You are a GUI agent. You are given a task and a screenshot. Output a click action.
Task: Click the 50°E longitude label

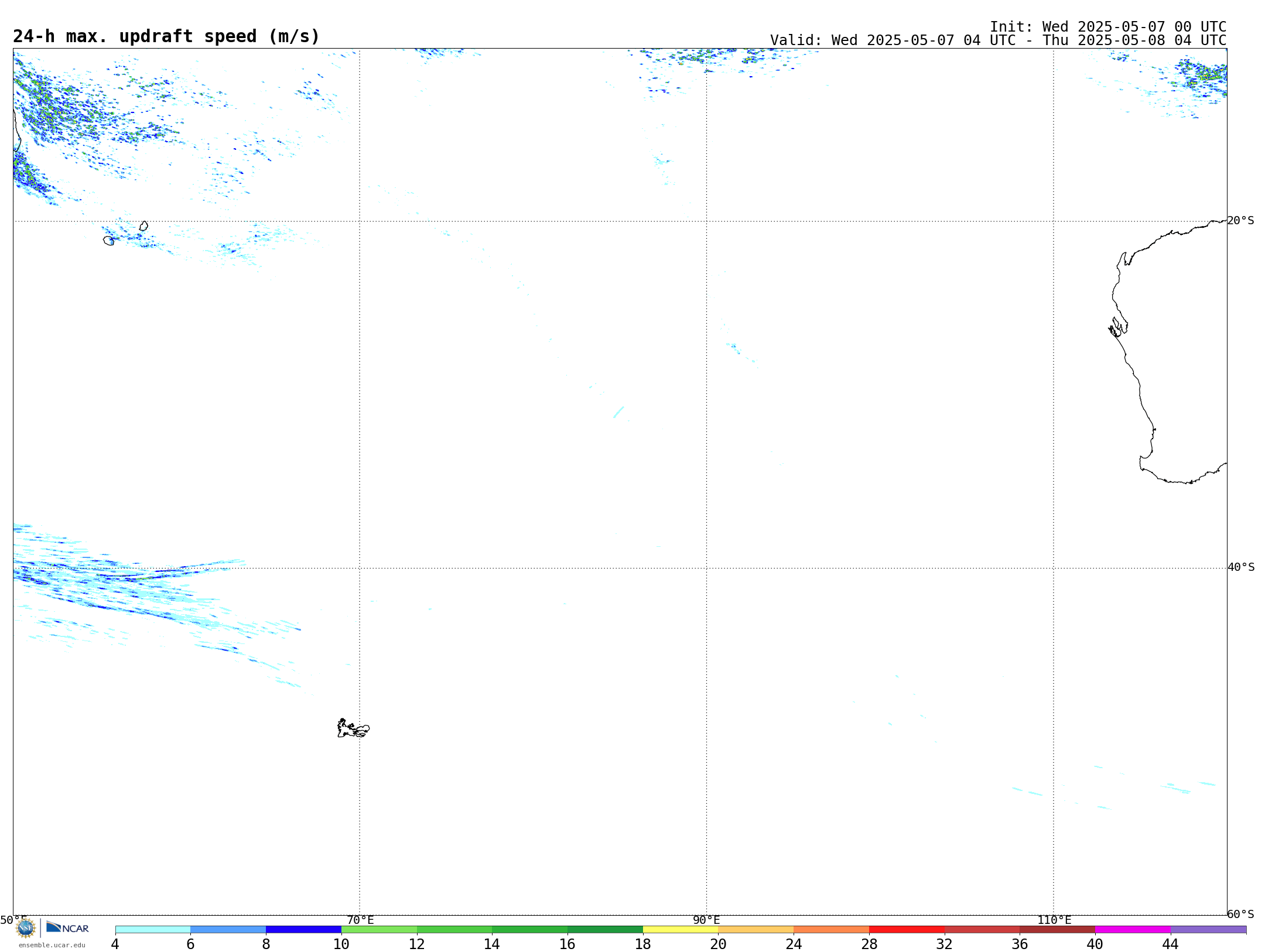(13, 920)
